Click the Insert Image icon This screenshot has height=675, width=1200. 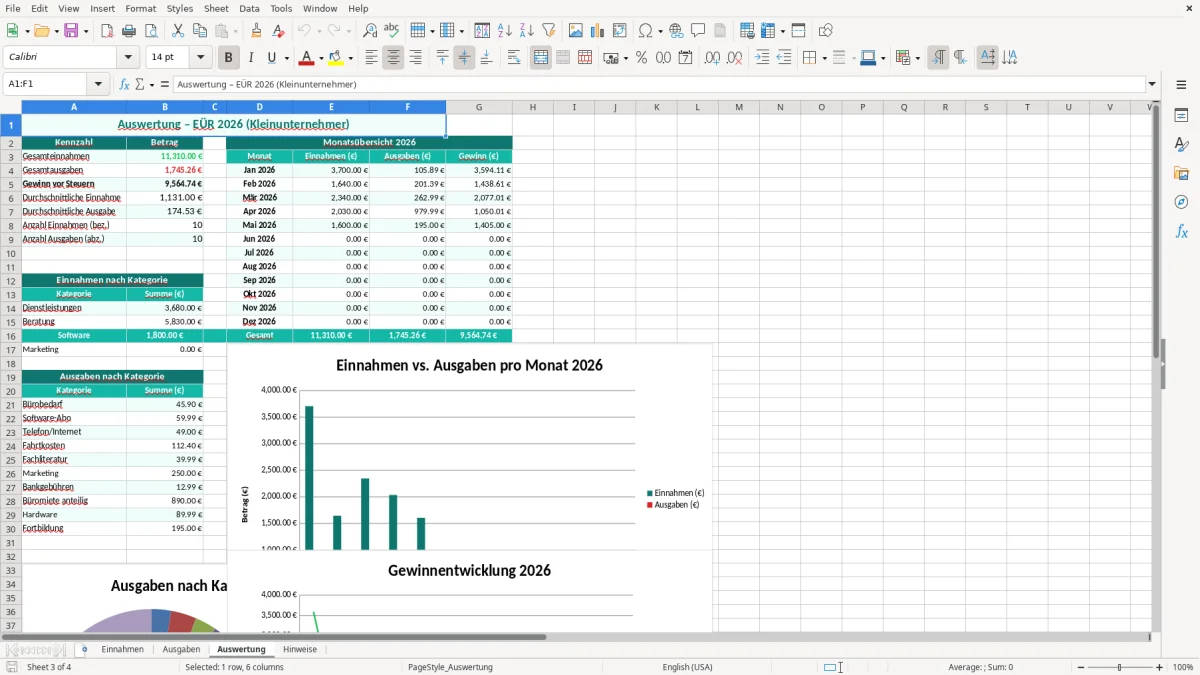click(576, 30)
